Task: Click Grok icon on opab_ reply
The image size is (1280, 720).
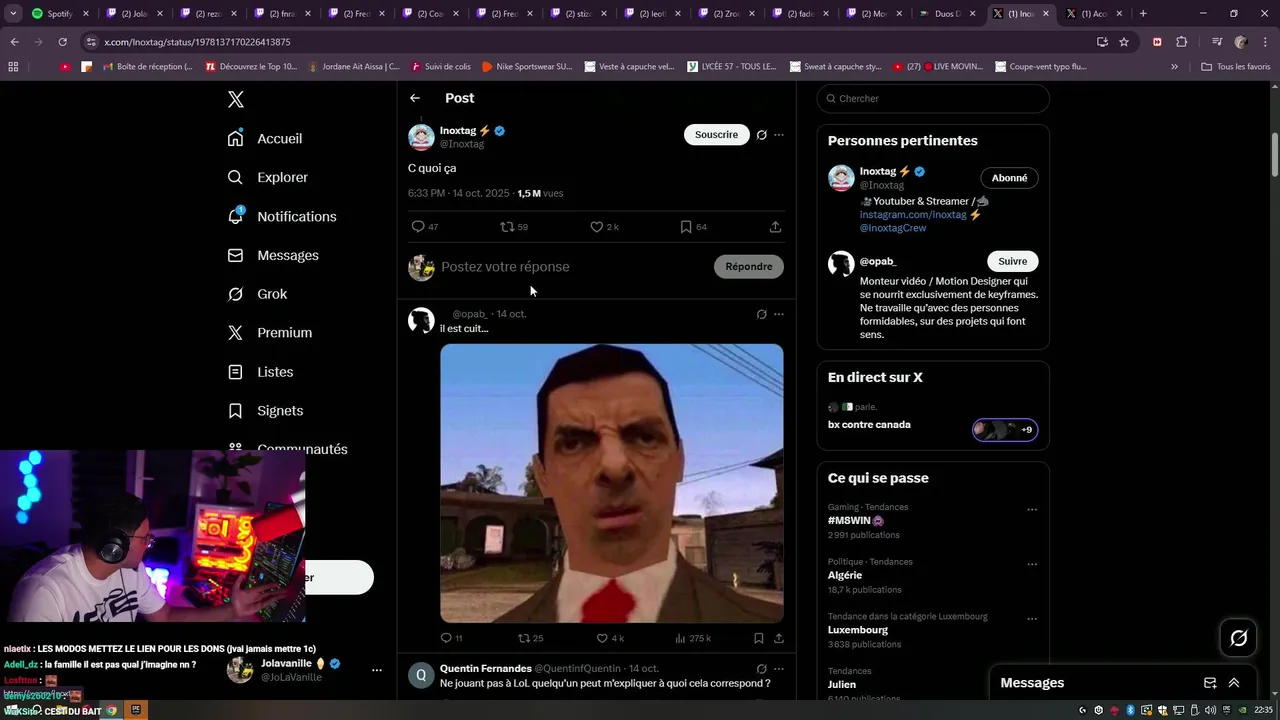Action: click(x=761, y=314)
